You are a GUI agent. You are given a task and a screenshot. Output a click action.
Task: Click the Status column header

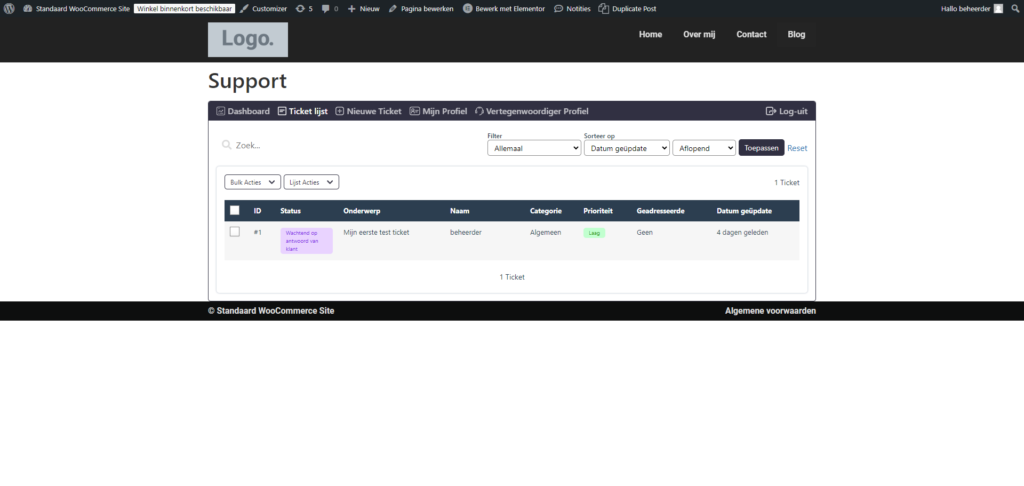pos(291,211)
